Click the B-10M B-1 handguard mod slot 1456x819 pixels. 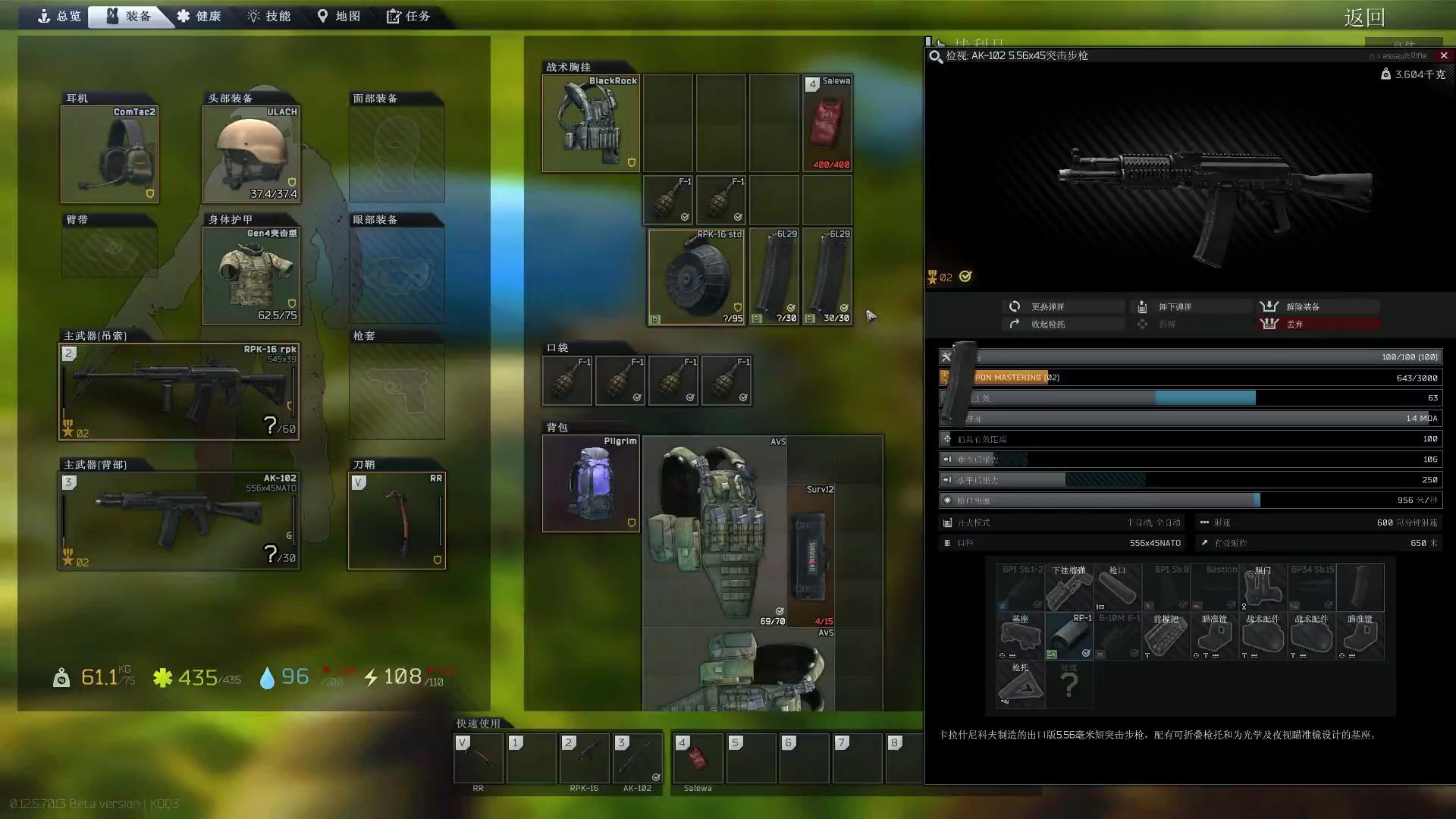point(1118,636)
